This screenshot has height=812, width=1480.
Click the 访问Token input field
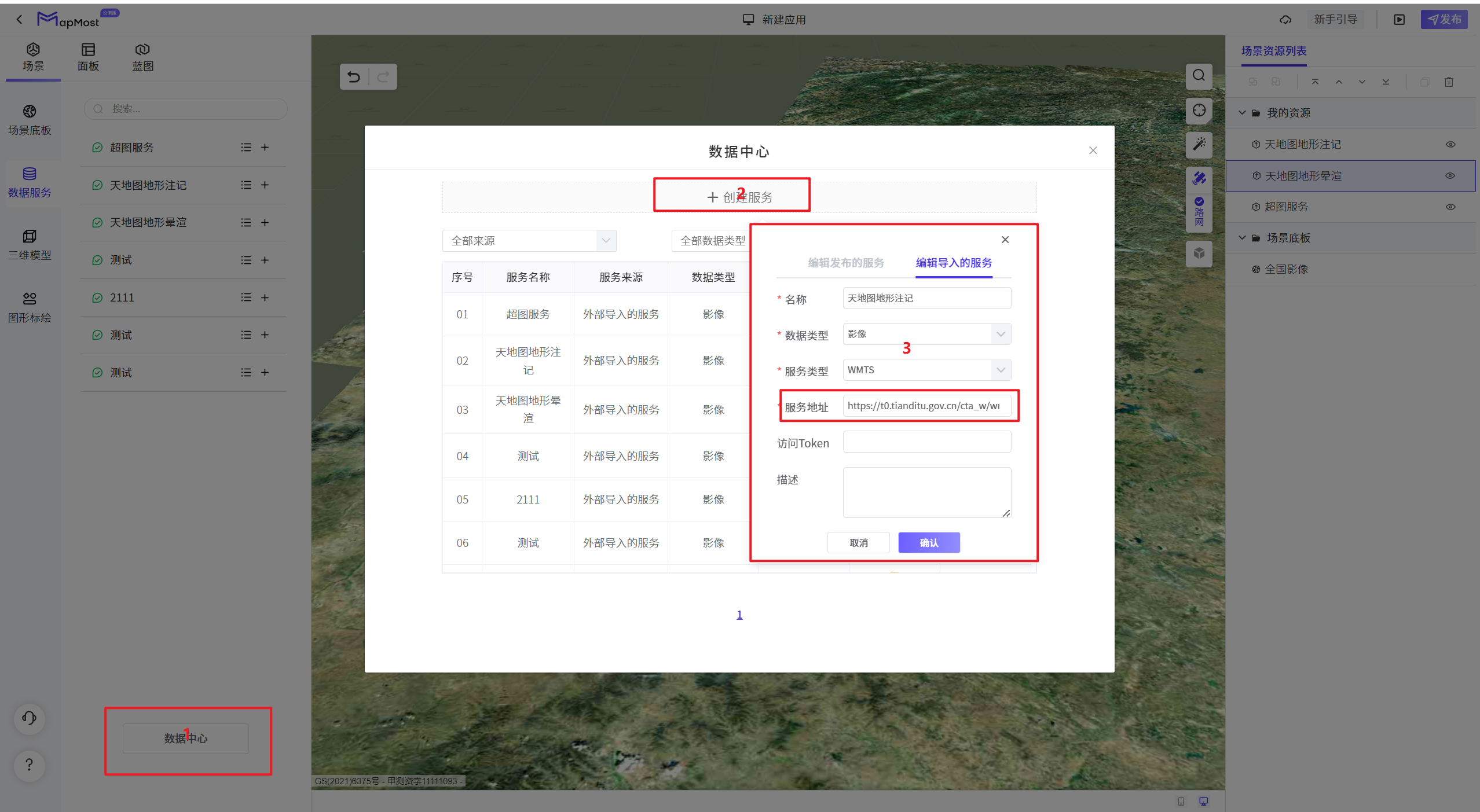click(x=927, y=442)
